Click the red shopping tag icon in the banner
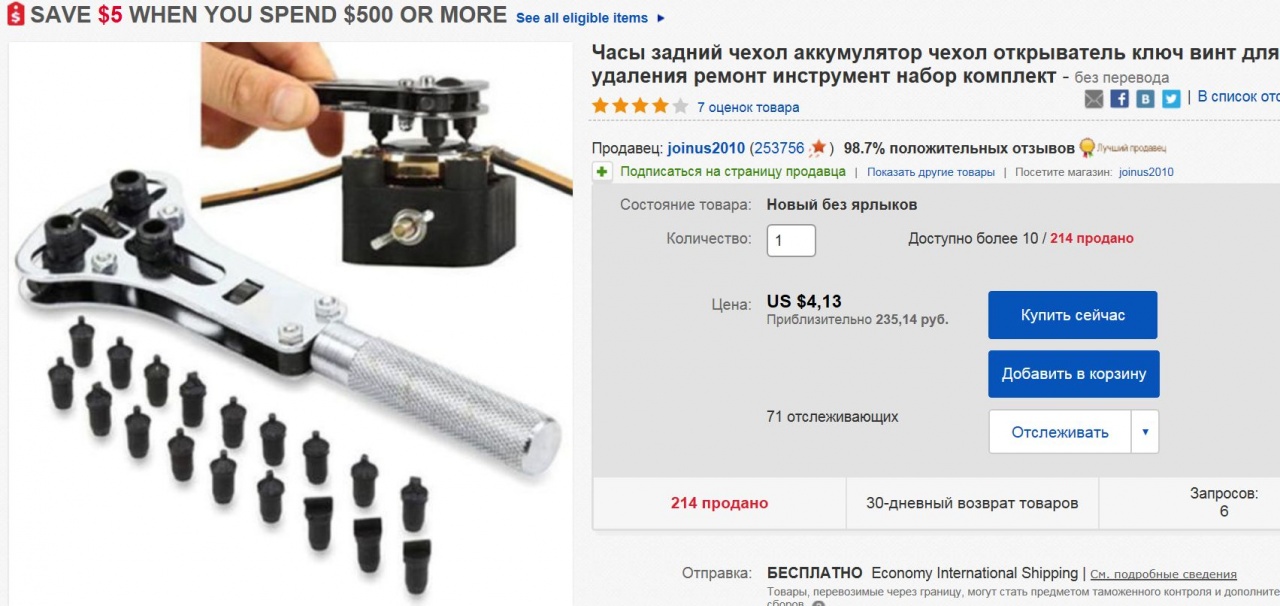Image resolution: width=1280 pixels, height=606 pixels. (x=13, y=16)
